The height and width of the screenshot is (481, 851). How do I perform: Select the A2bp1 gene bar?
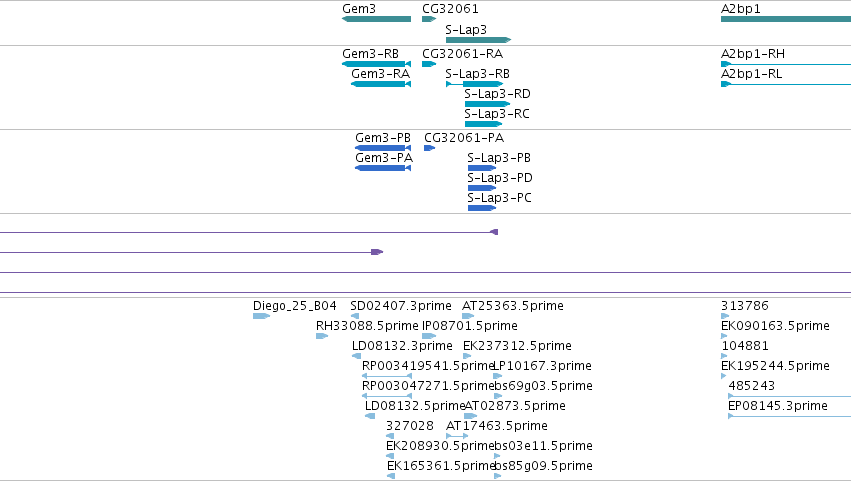(786, 19)
